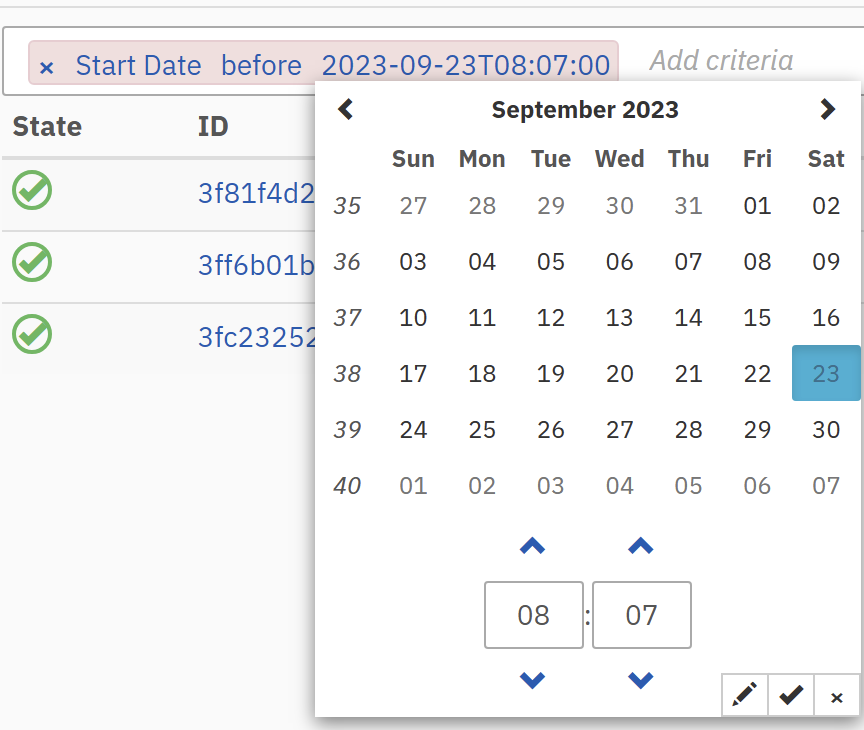Open the process link starting with 3ff6b01b
The width and height of the screenshot is (864, 730).
pyautogui.click(x=257, y=265)
